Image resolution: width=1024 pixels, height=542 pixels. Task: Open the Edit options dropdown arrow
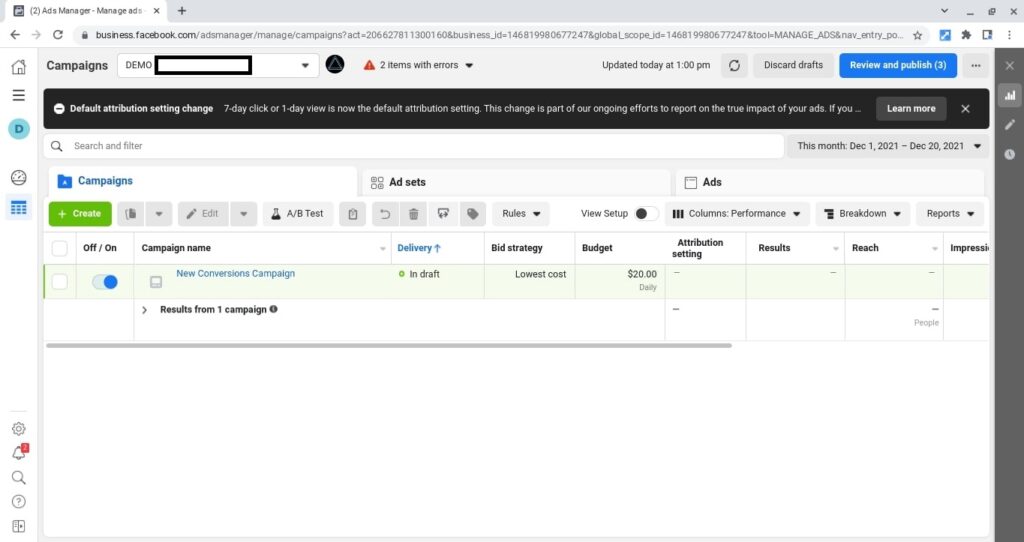[x=244, y=214]
